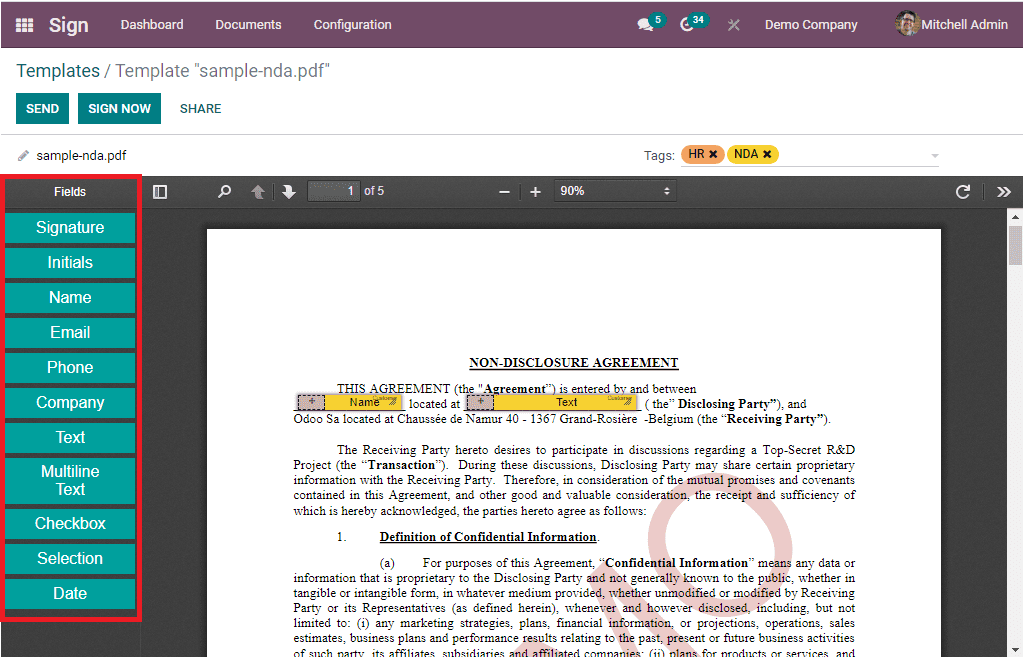Go to the next PDF page
The height and width of the screenshot is (658, 1024).
click(x=289, y=192)
